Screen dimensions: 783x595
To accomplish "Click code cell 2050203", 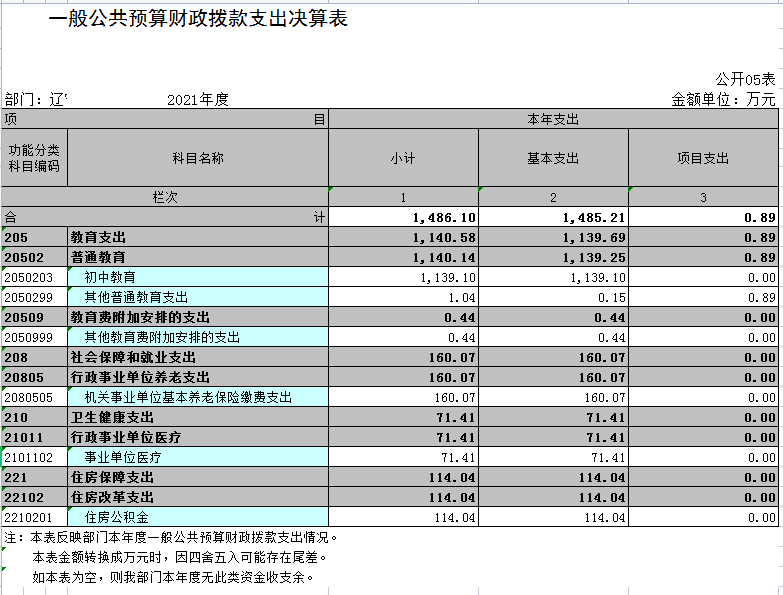I will [x=34, y=277].
